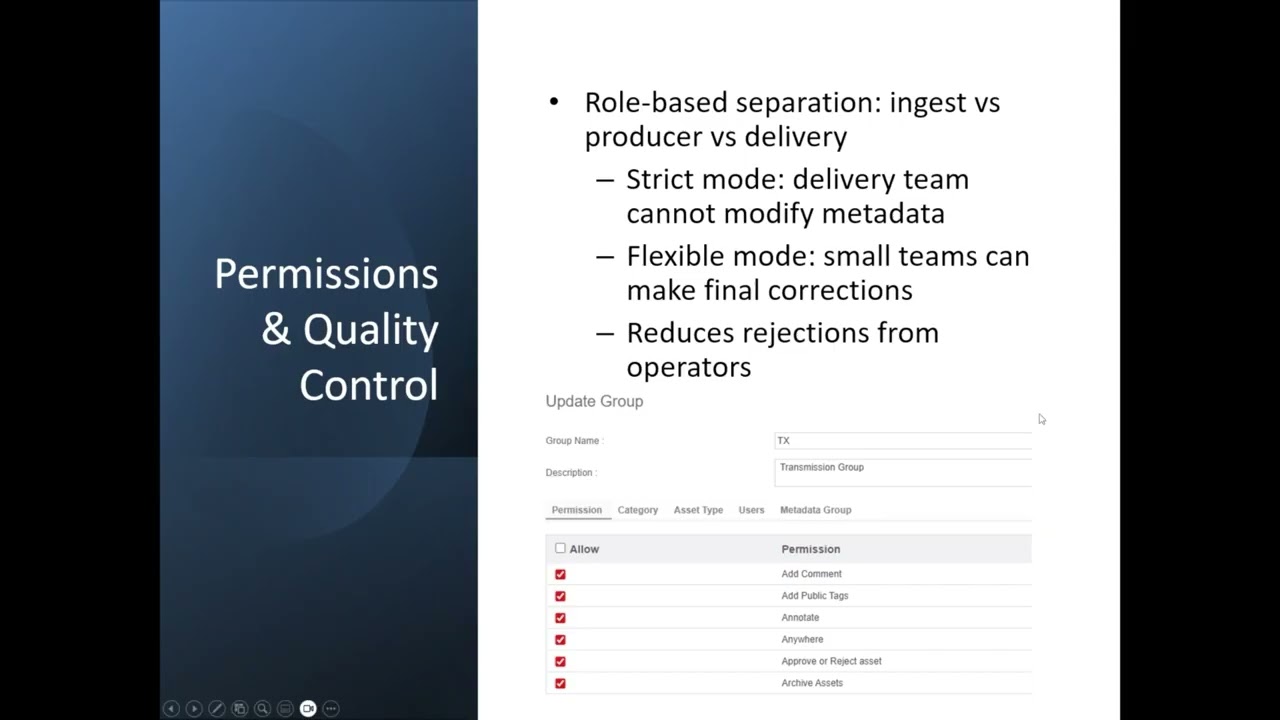This screenshot has height=720, width=1280.
Task: Open the pen and laser pointer tools
Action: [217, 708]
